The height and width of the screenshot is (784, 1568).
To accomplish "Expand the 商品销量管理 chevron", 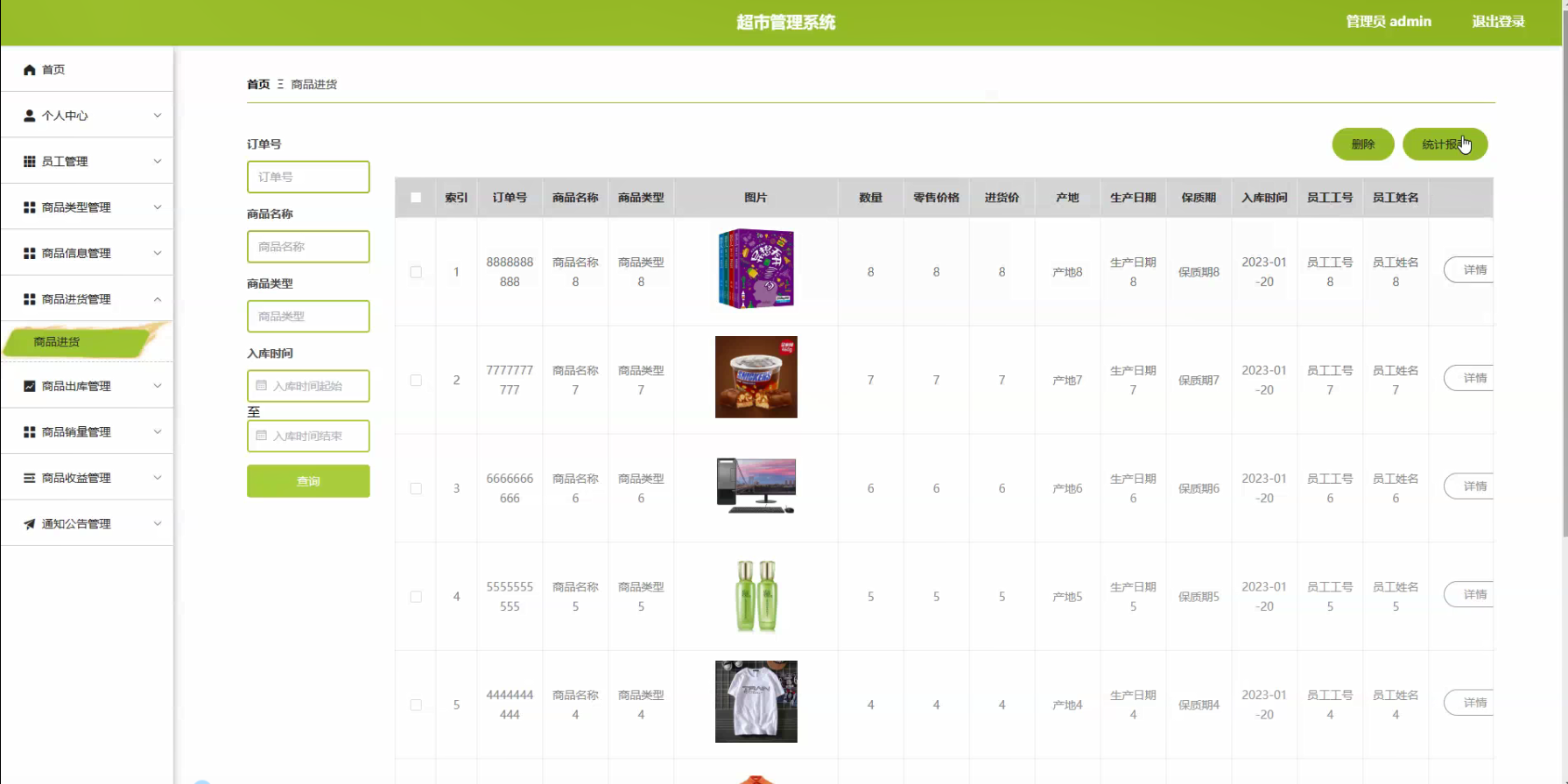I will (x=158, y=432).
